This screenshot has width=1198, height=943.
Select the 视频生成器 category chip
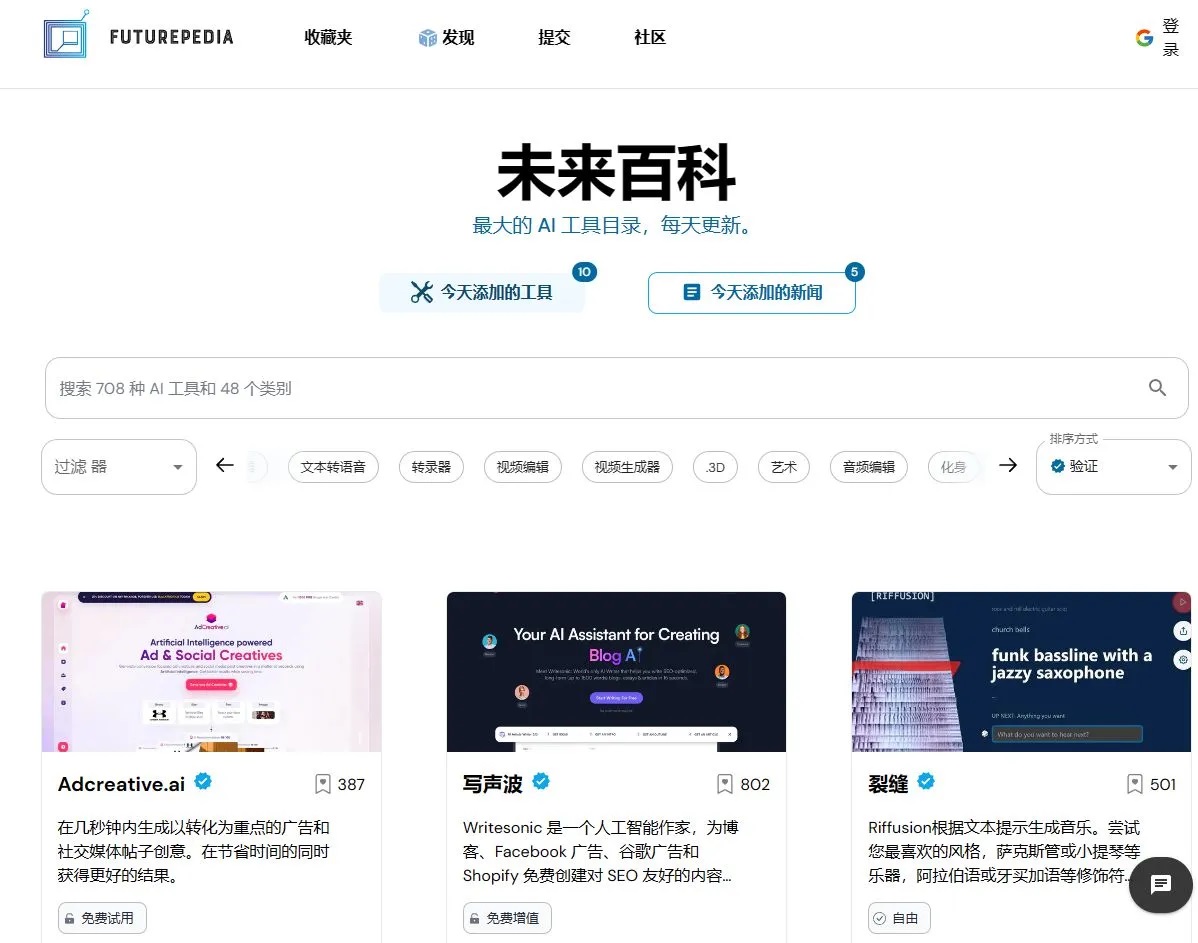[x=627, y=467]
